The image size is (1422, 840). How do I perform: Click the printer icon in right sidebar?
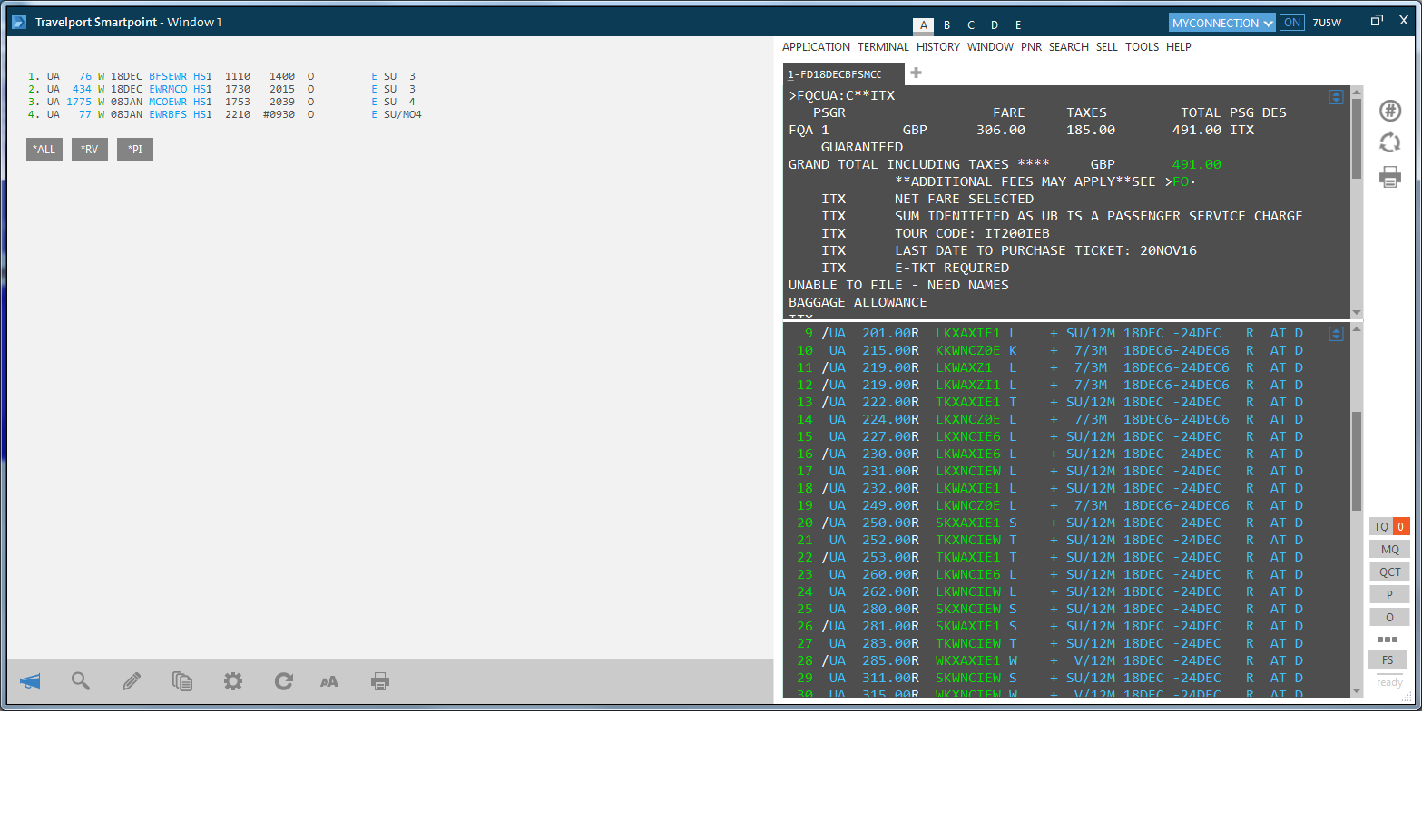(1390, 177)
